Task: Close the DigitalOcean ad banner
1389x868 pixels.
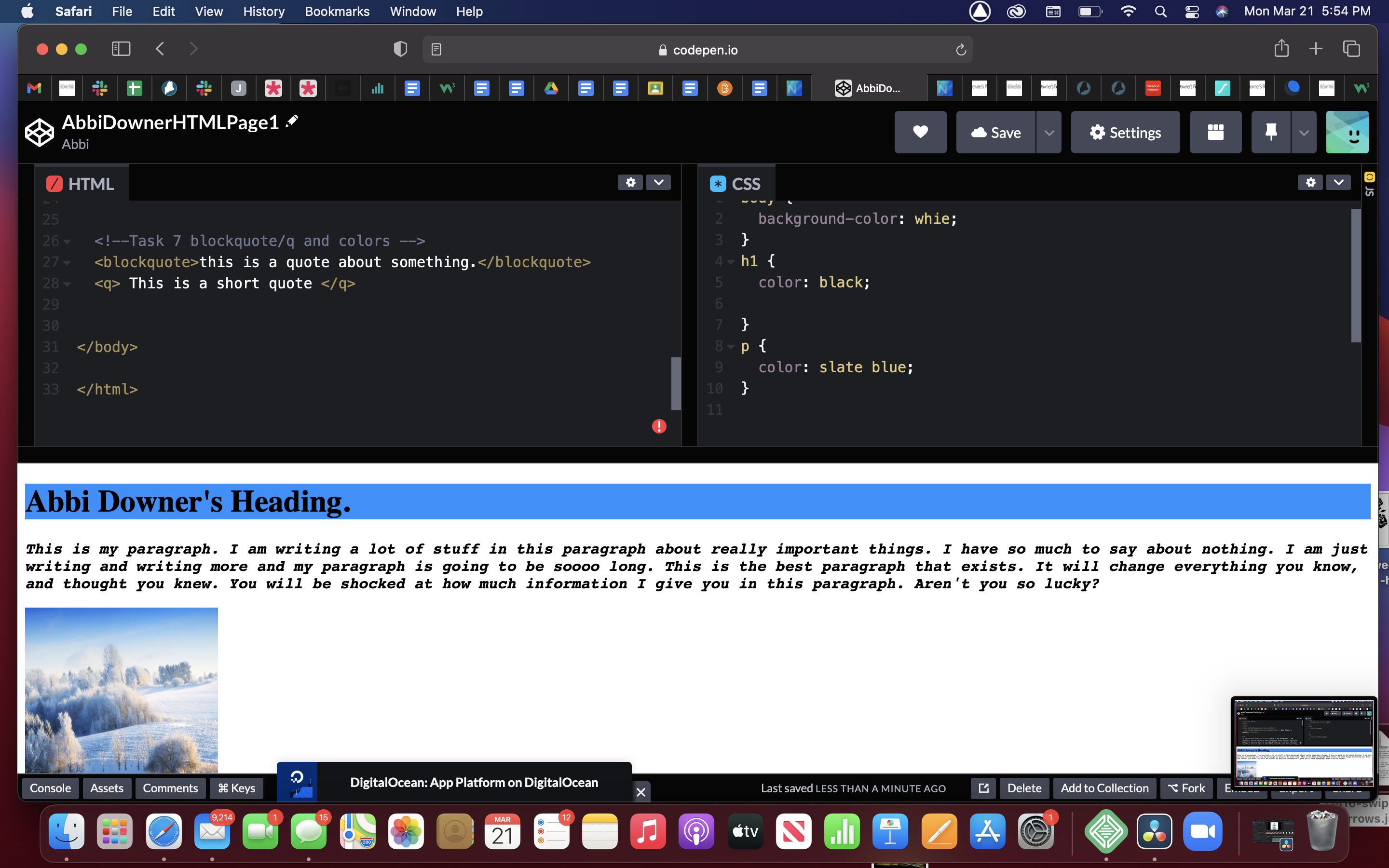Action: [641, 792]
